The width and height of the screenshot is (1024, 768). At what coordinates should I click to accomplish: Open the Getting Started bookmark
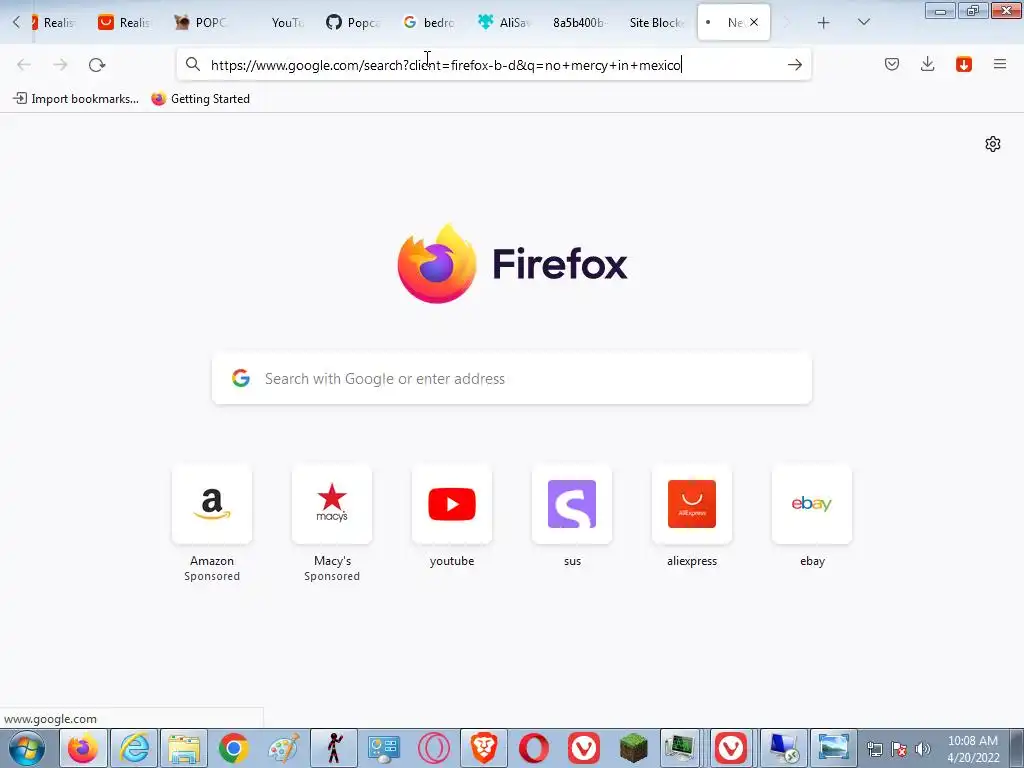click(x=200, y=99)
